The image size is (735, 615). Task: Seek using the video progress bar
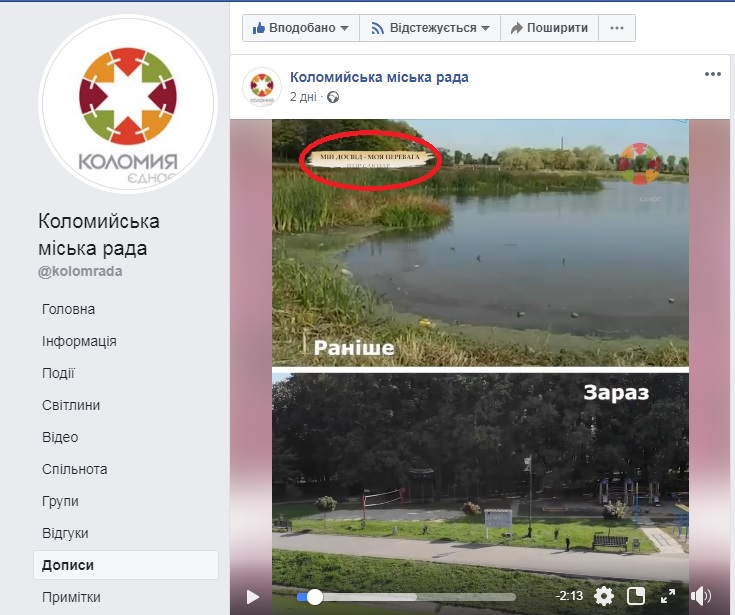pyautogui.click(x=420, y=596)
